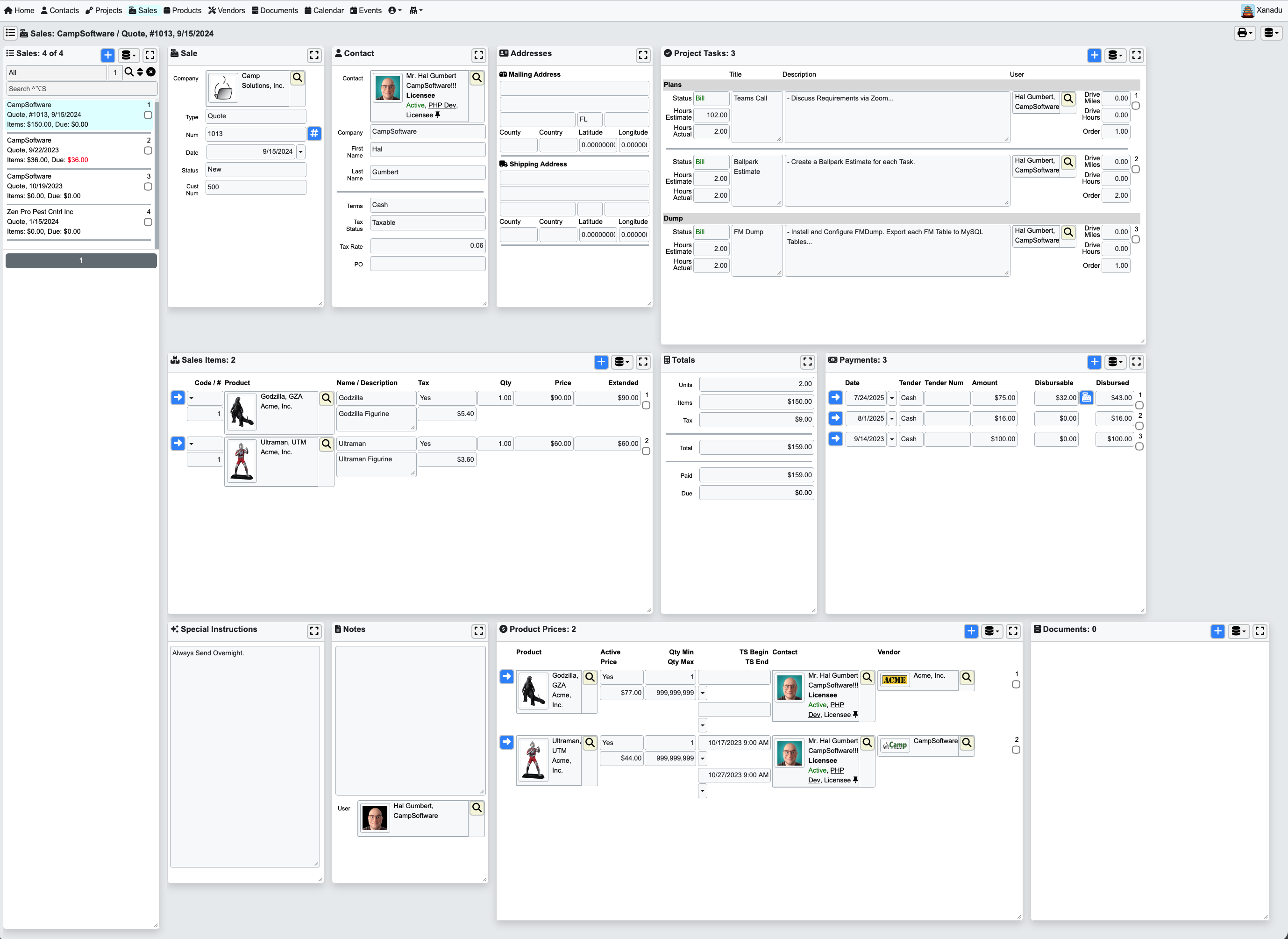This screenshot has height=939, width=1288.
Task: Open the Calendar module from the navigation bar
Action: click(x=324, y=10)
